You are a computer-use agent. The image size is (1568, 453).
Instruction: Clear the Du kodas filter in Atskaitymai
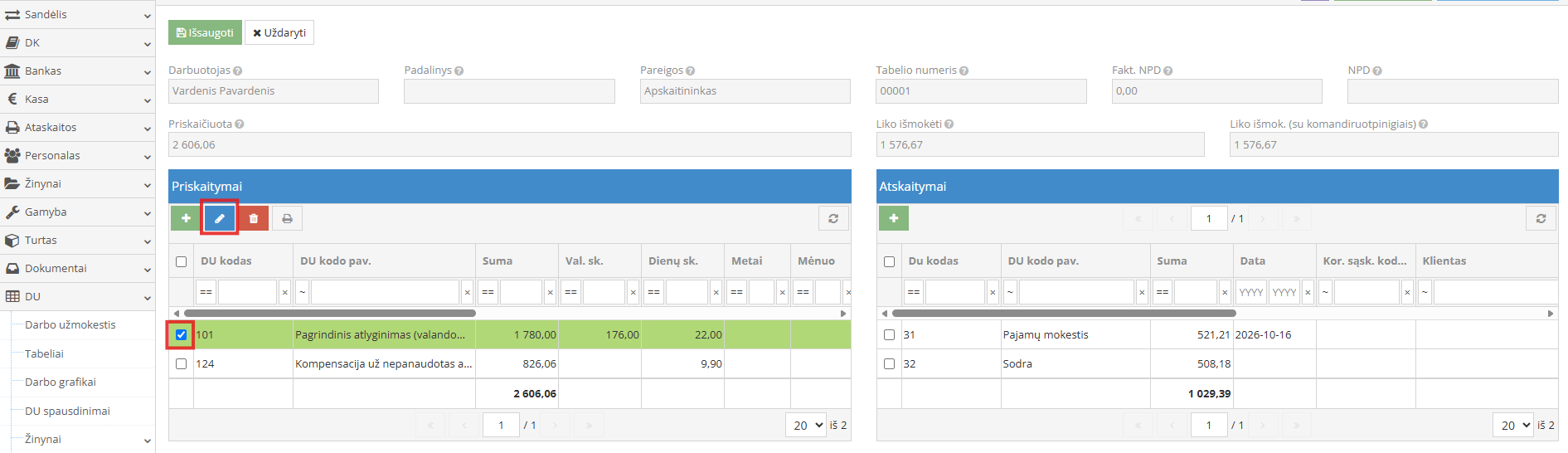pyautogui.click(x=993, y=292)
